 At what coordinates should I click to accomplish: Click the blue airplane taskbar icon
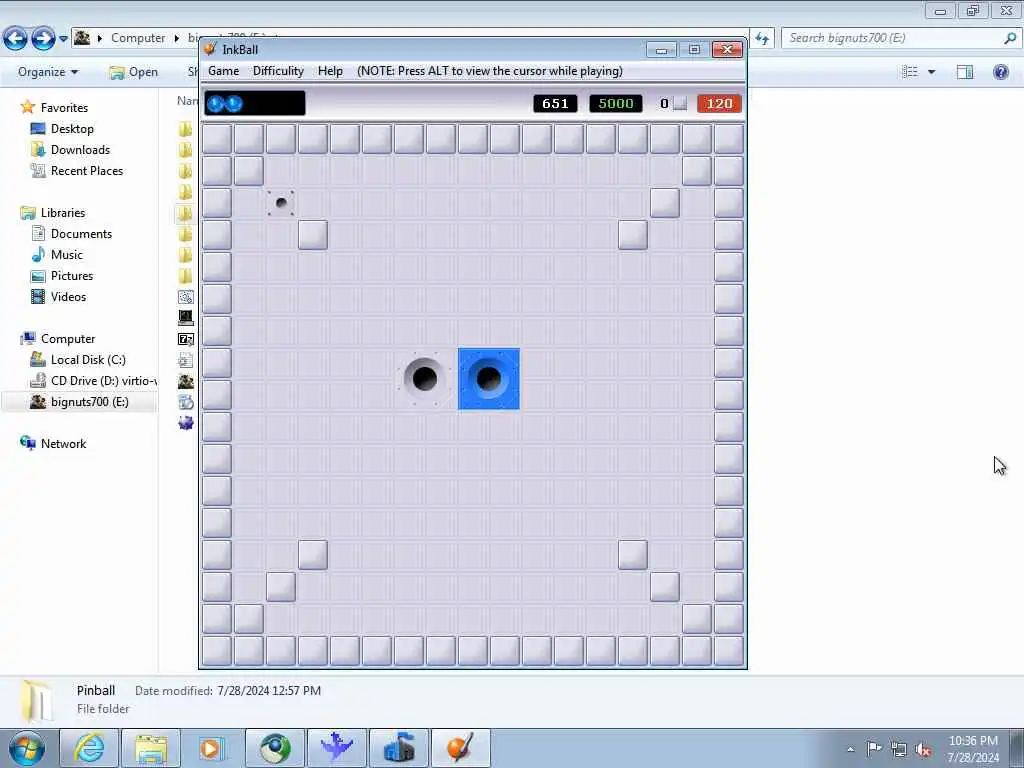pyautogui.click(x=336, y=748)
